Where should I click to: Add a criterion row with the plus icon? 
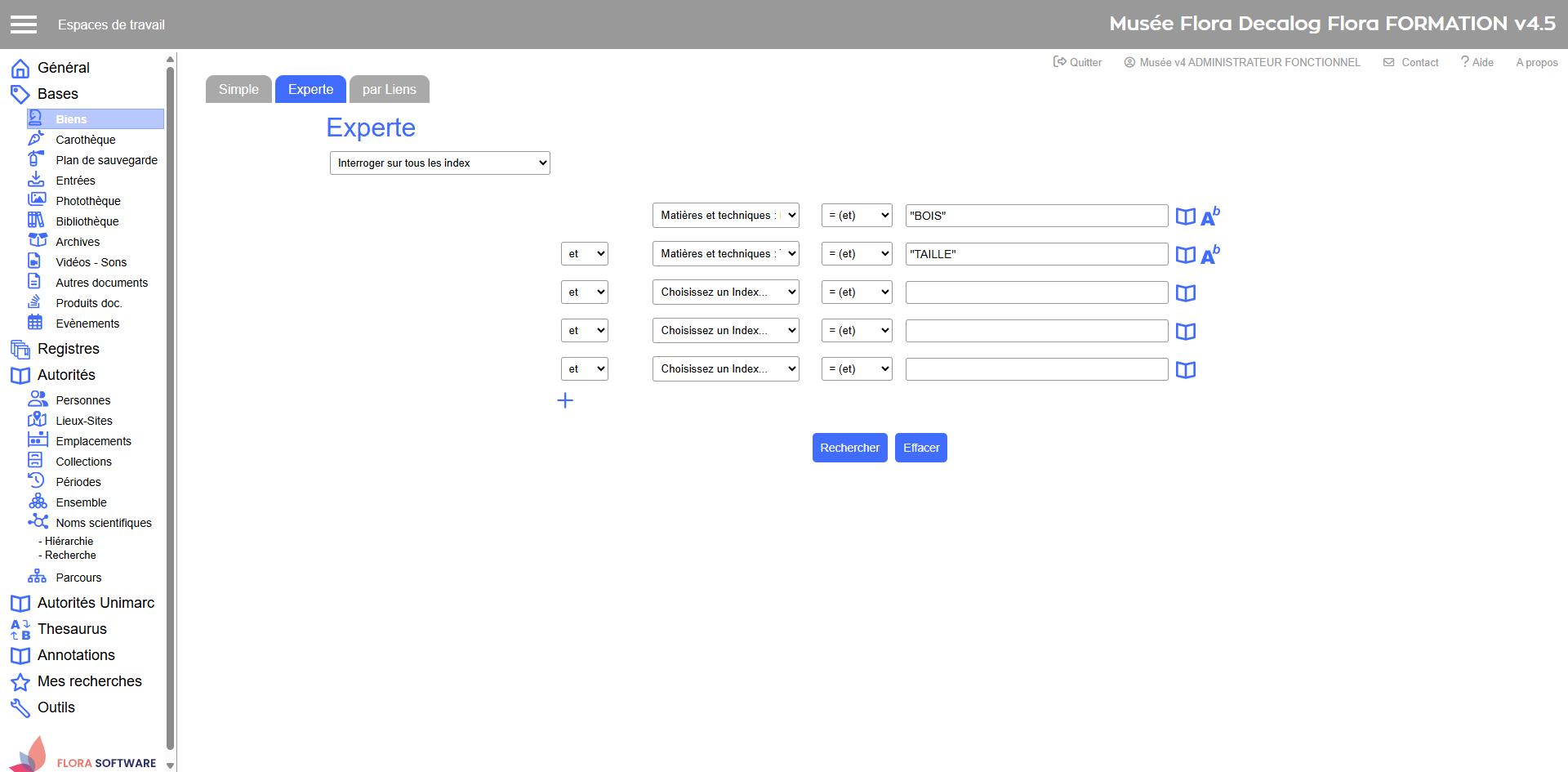pos(565,400)
